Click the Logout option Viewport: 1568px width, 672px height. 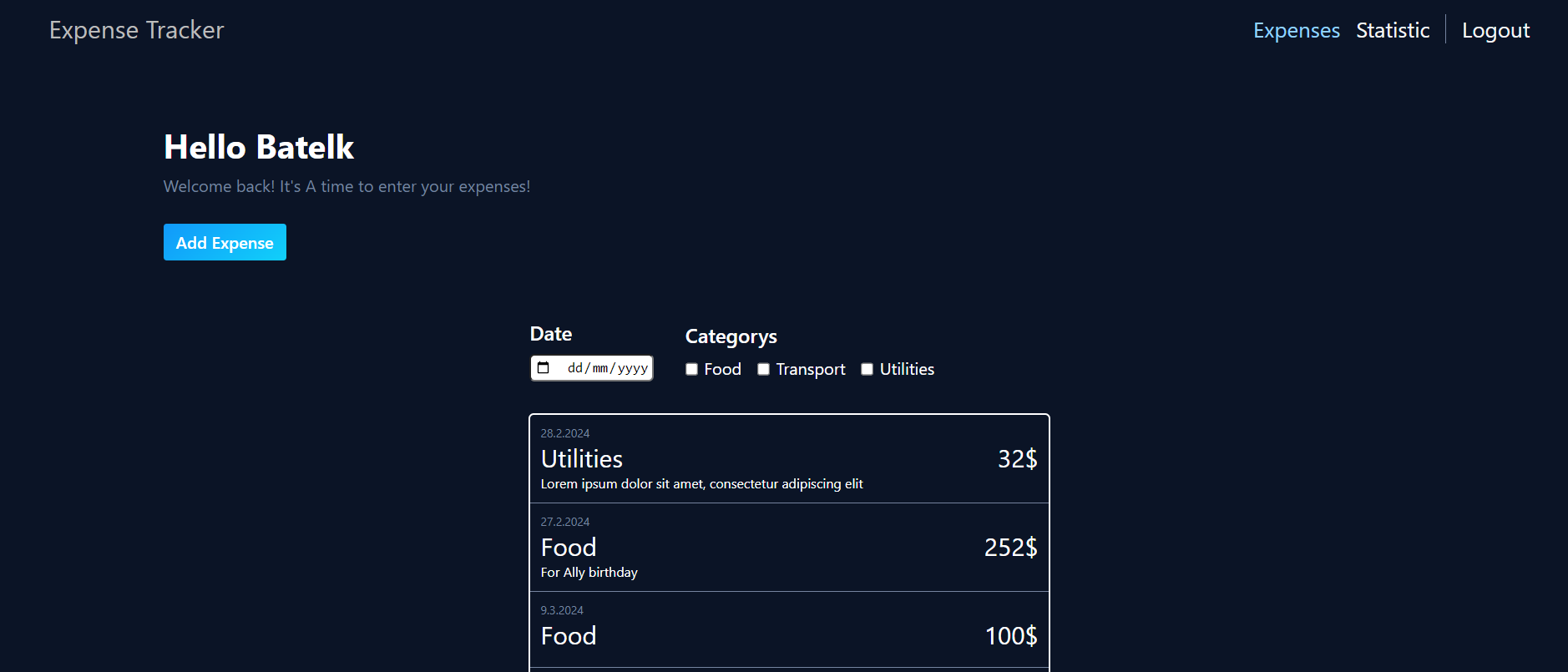[1495, 30]
